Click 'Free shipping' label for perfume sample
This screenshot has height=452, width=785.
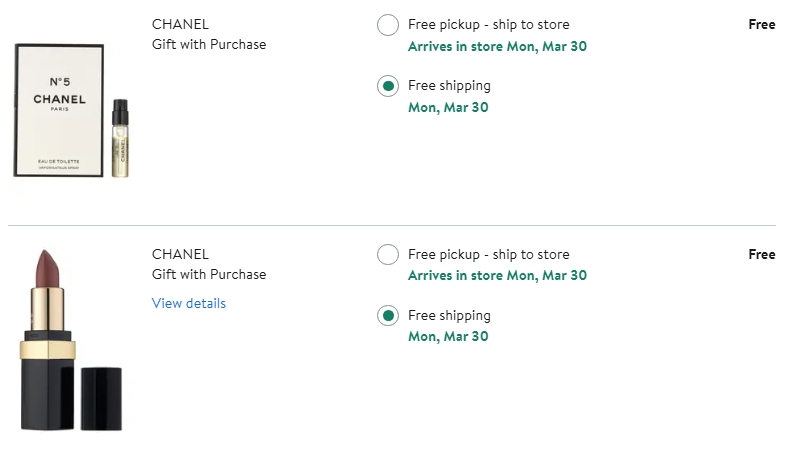pos(449,85)
